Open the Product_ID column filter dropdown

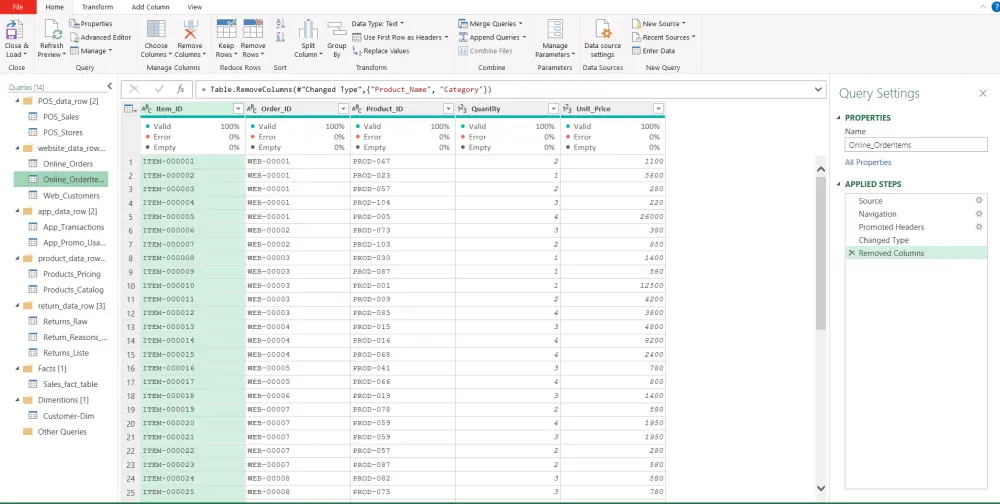(x=448, y=109)
